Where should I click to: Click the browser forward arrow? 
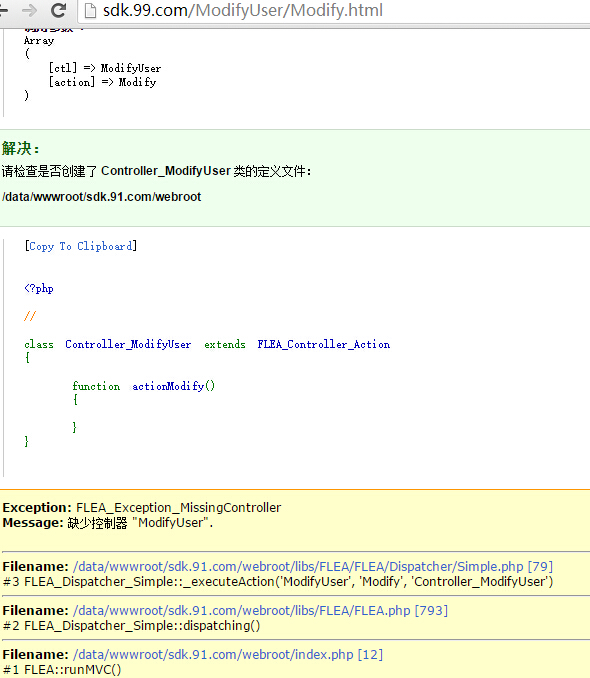click(x=29, y=10)
